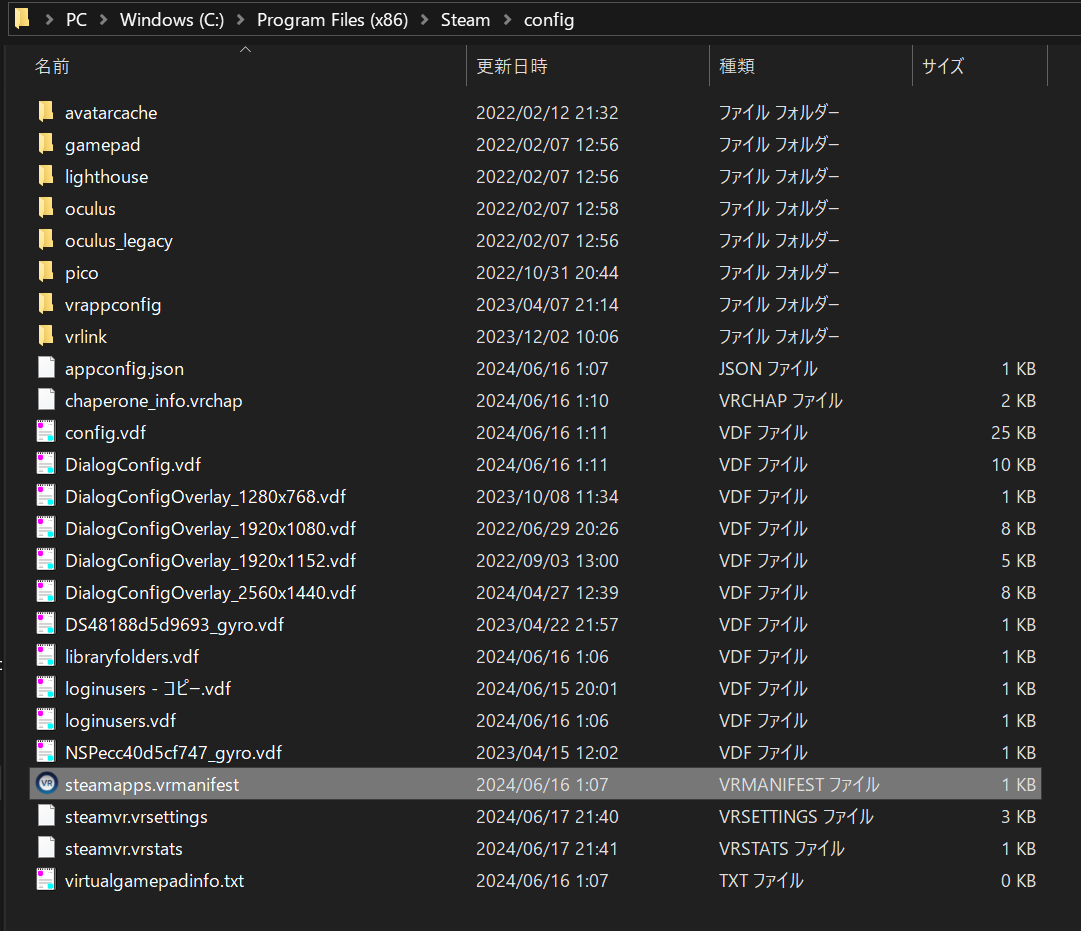This screenshot has height=931, width=1081.
Task: Go to PC in the breadcrumb
Action: (77, 20)
